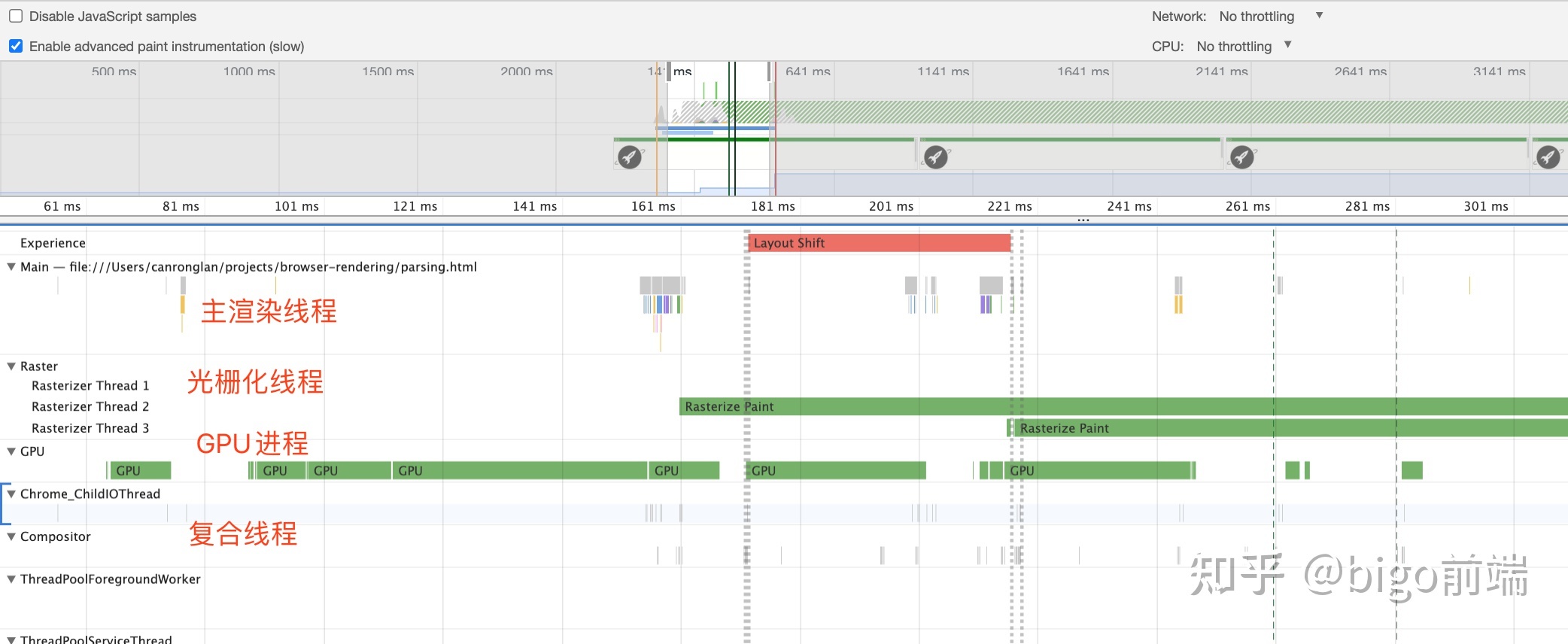
Task: Click the Experience track label
Action: (53, 243)
